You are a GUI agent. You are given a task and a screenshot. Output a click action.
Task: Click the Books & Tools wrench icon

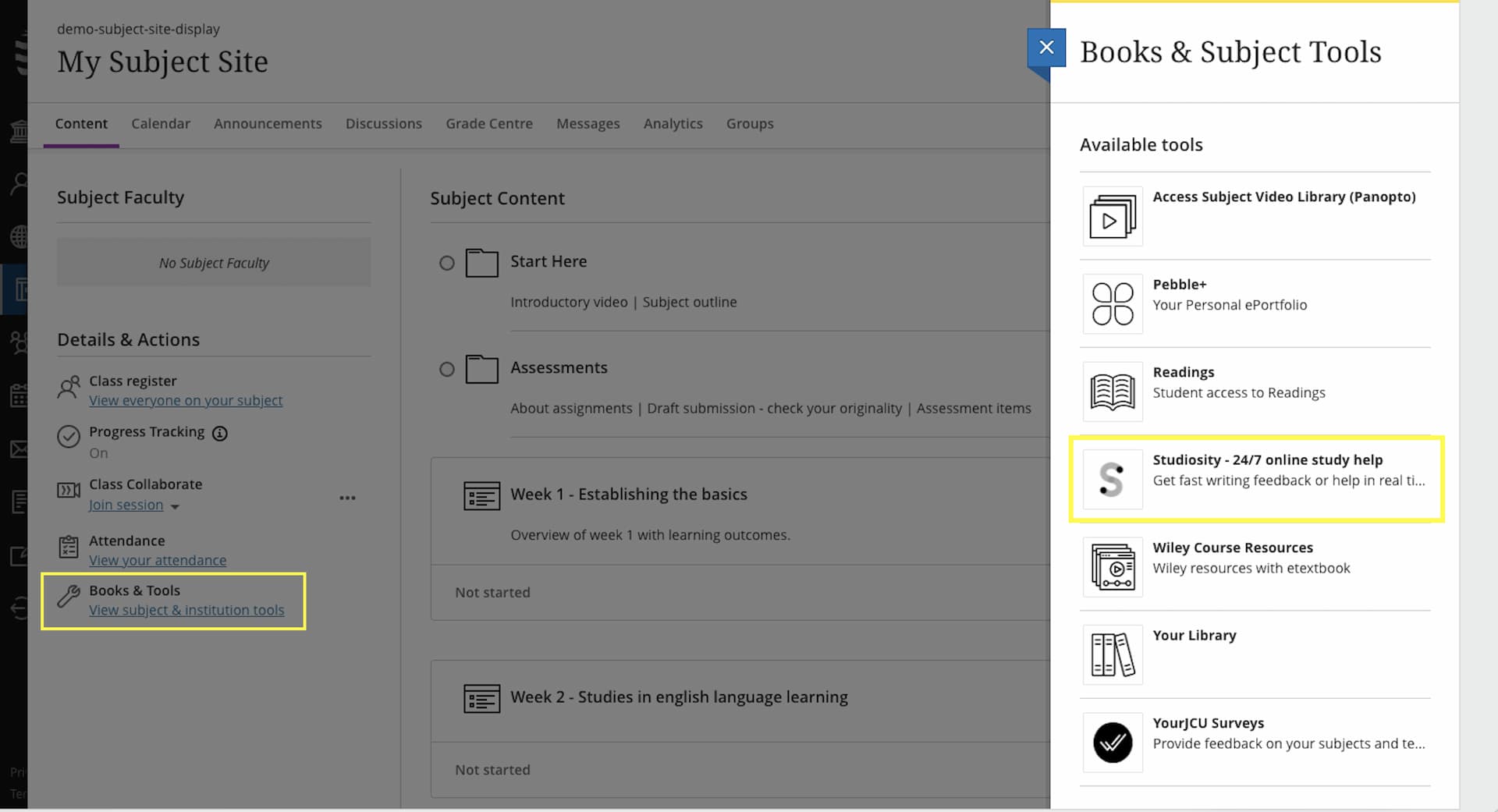(69, 597)
